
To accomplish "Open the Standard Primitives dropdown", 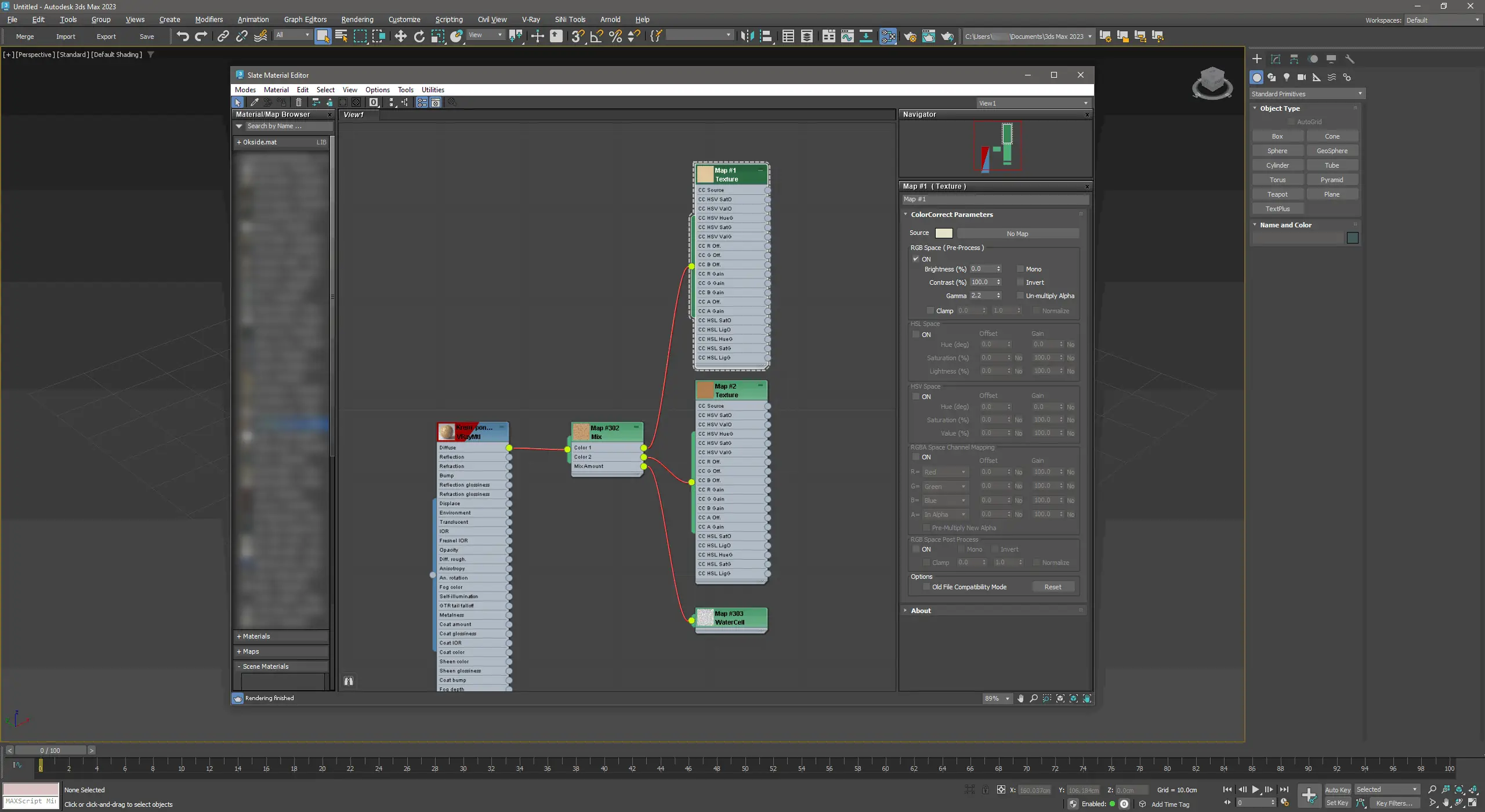I will click(x=1306, y=94).
